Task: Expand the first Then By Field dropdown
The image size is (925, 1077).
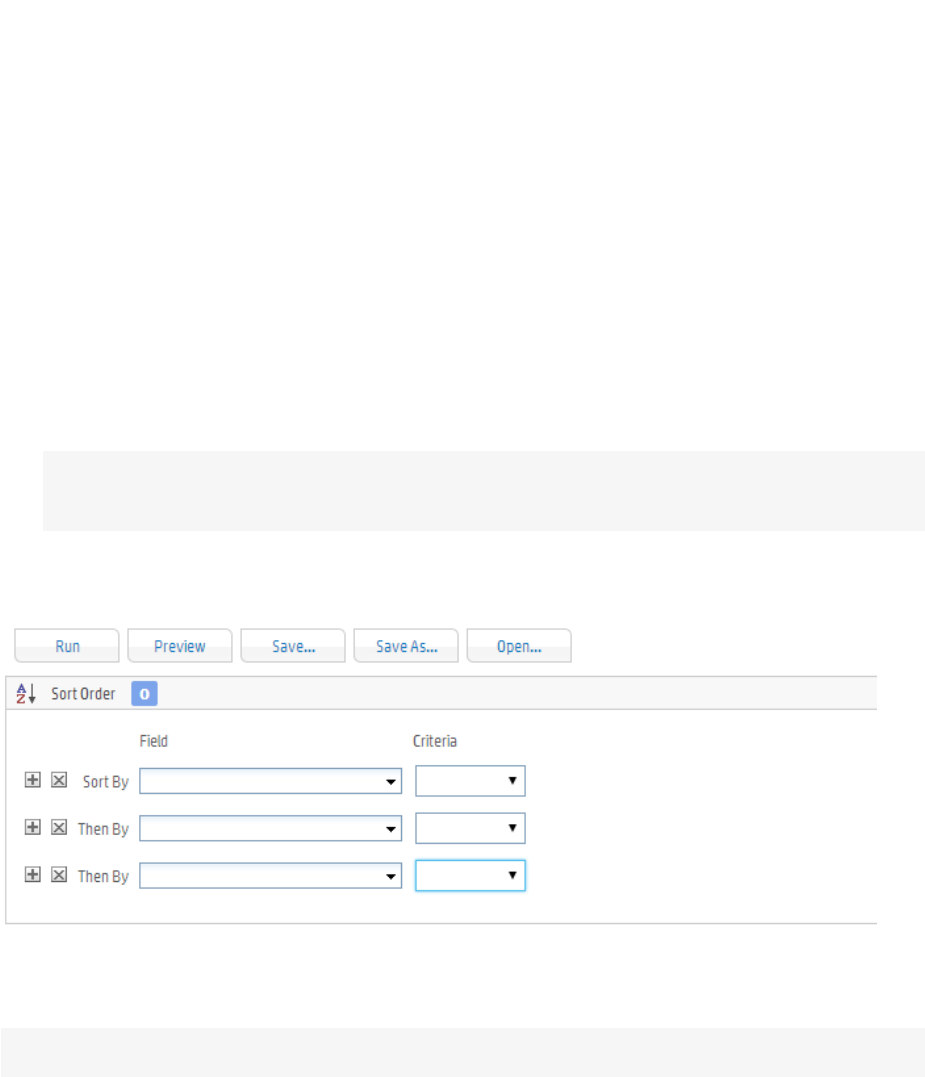Action: [x=270, y=828]
